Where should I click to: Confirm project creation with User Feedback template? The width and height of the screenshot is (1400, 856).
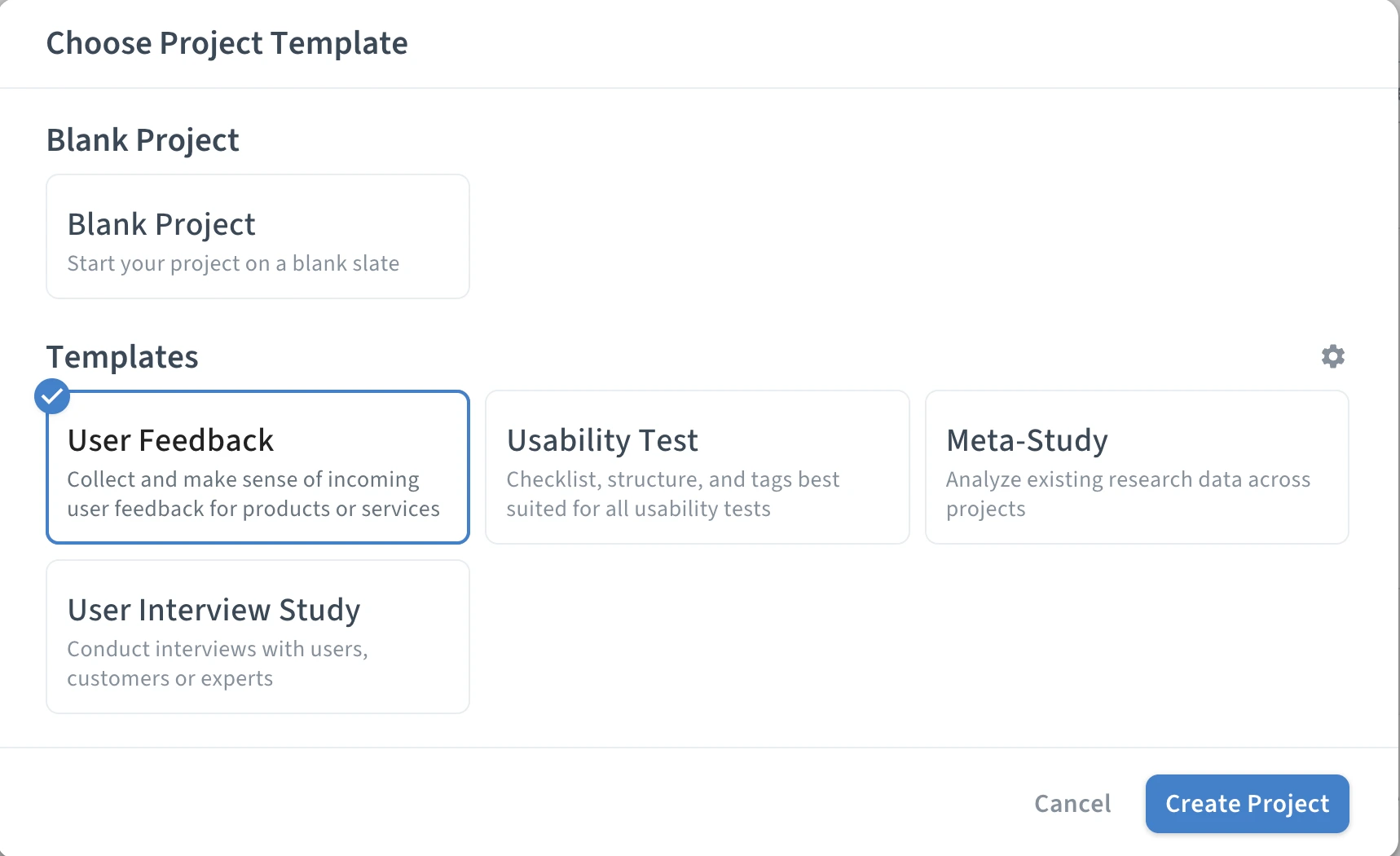coord(1246,803)
